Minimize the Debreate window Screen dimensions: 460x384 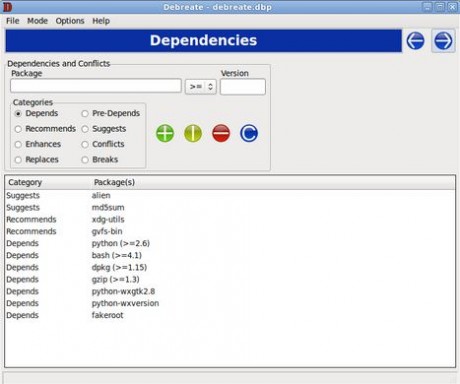pyautogui.click(x=427, y=7)
